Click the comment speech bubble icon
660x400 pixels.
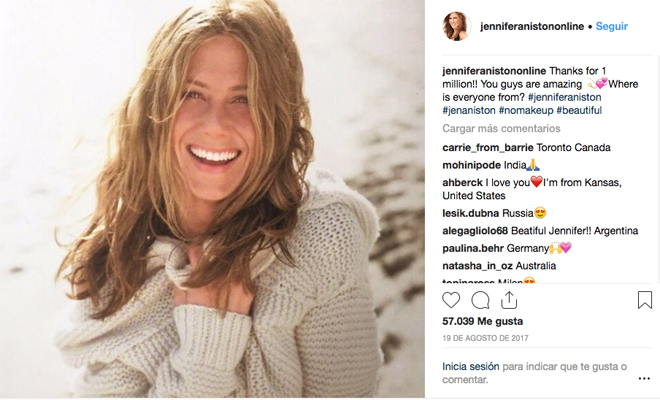[x=480, y=299]
